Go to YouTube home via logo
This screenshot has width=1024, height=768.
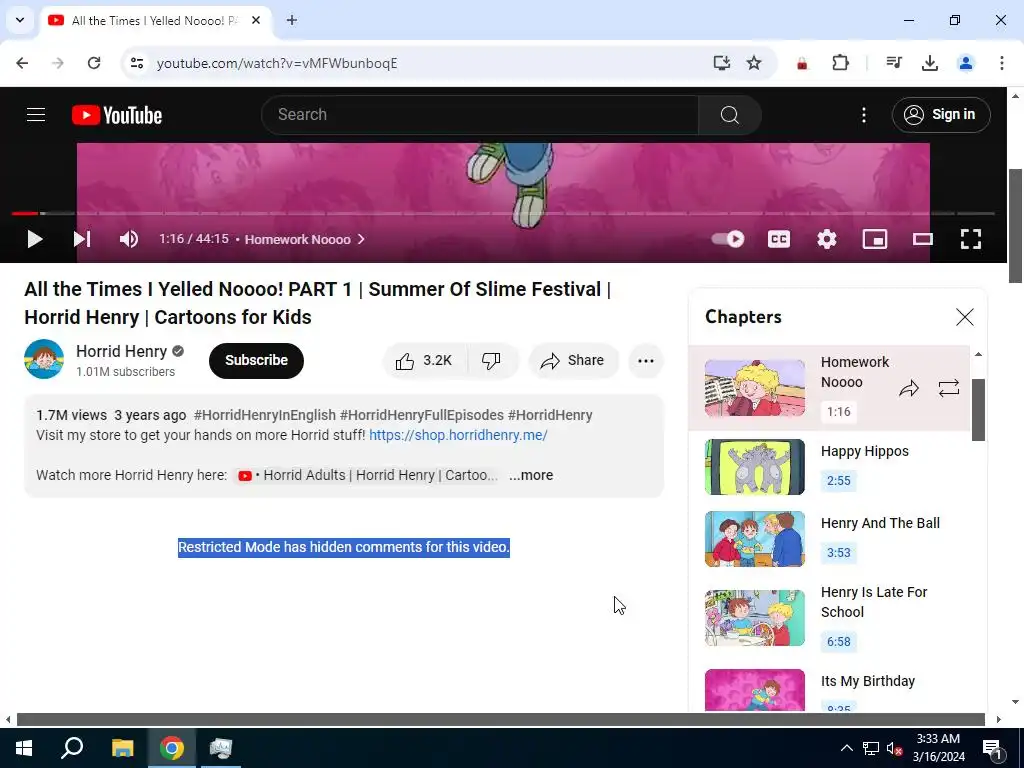point(117,115)
